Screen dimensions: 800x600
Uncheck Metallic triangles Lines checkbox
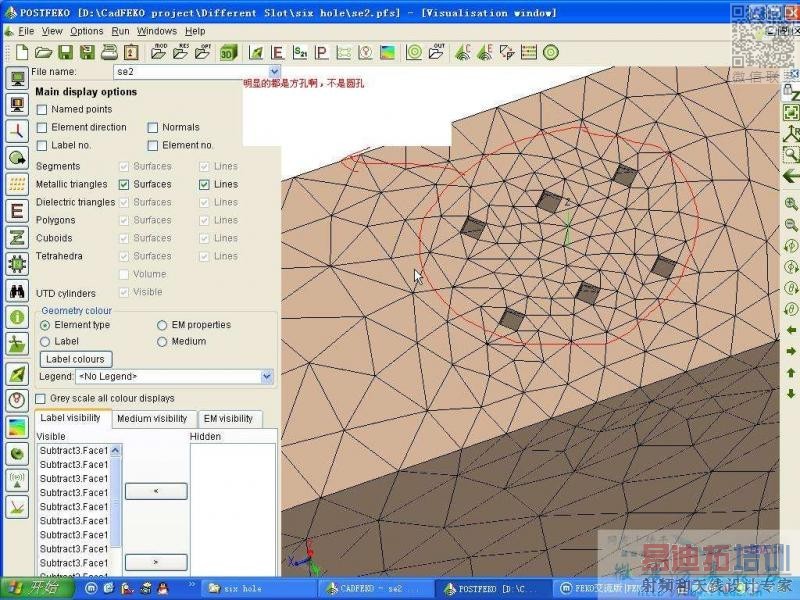tap(204, 184)
